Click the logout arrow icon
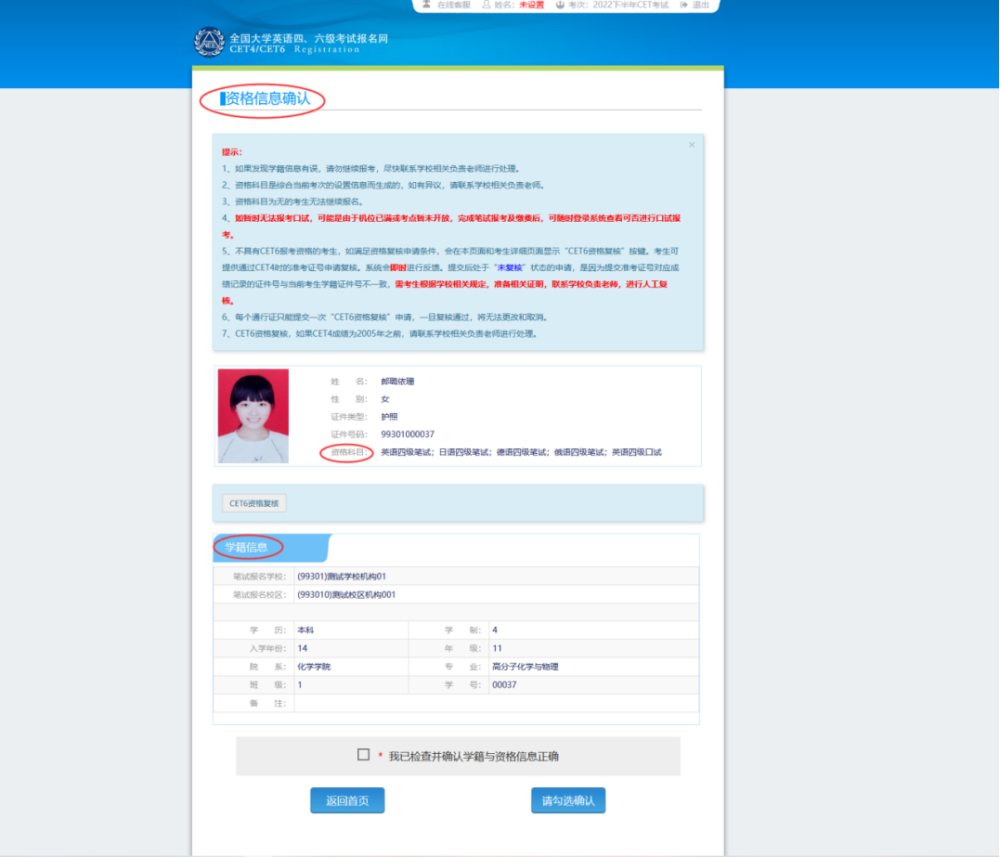This screenshot has height=857, width=1000. [x=683, y=5]
